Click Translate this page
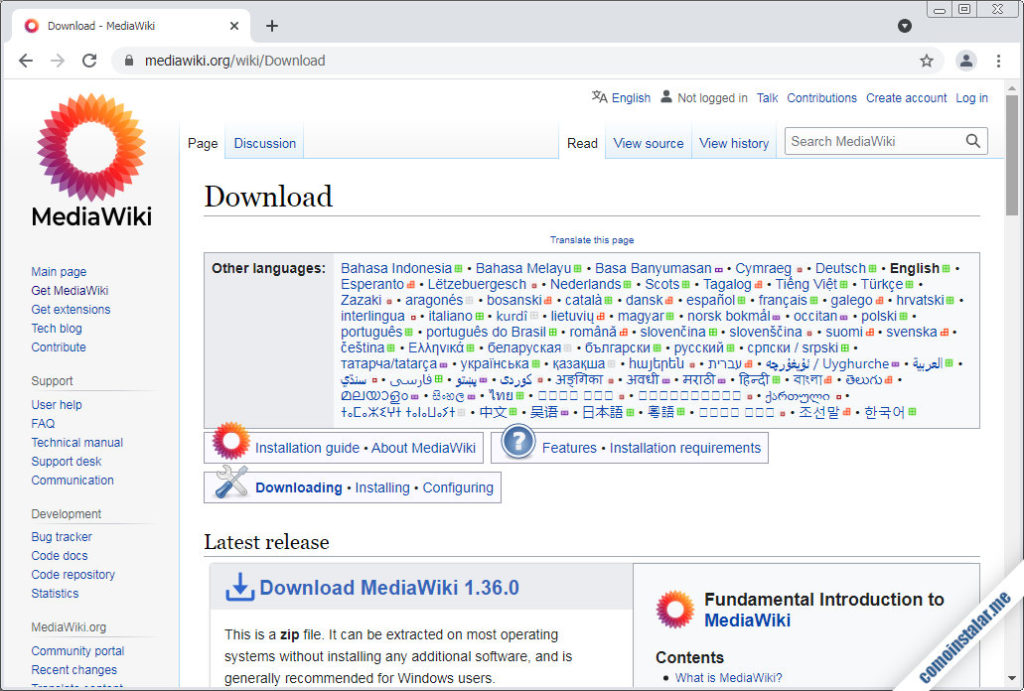 592,240
